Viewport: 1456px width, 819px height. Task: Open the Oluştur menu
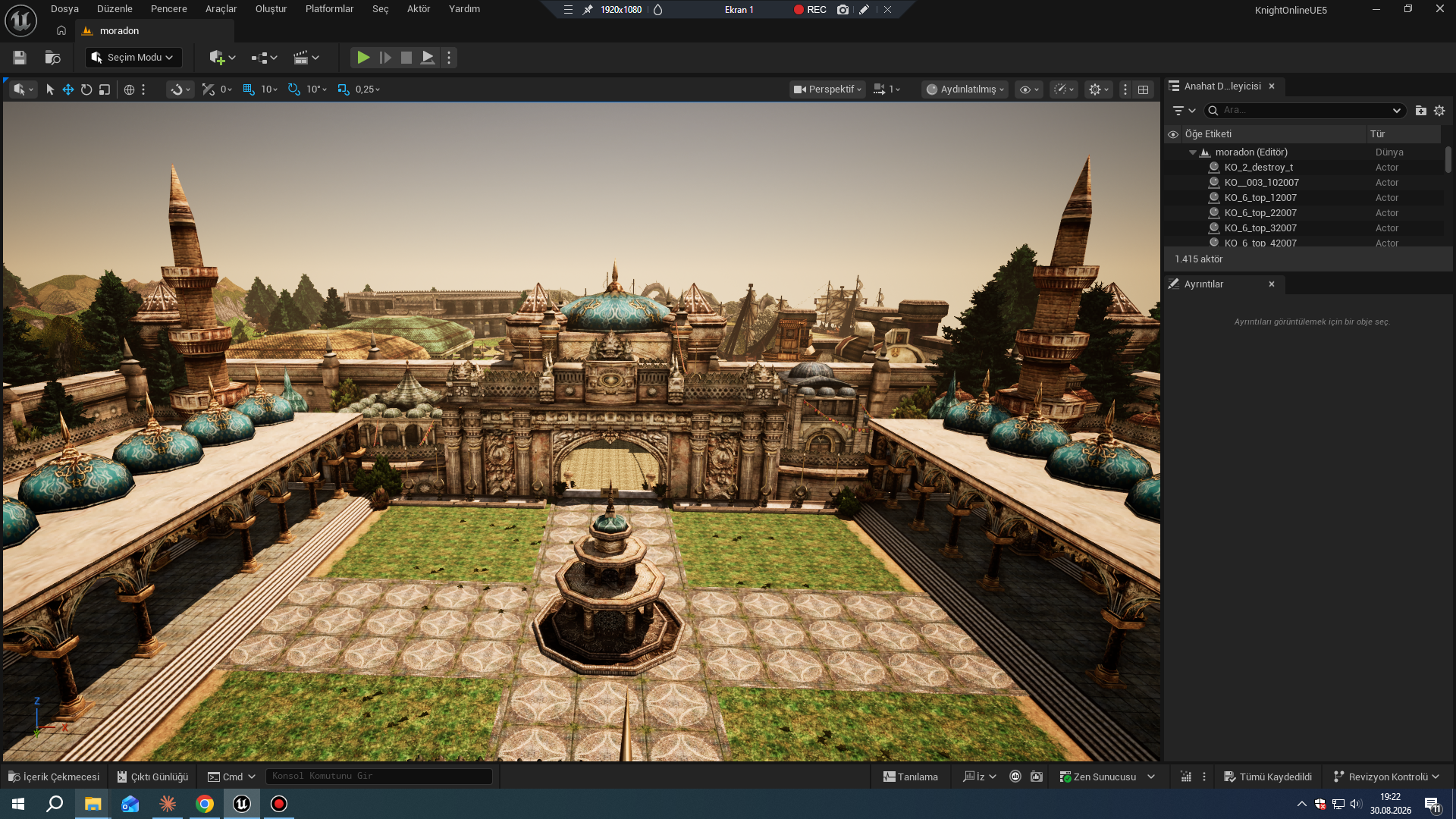[x=271, y=9]
